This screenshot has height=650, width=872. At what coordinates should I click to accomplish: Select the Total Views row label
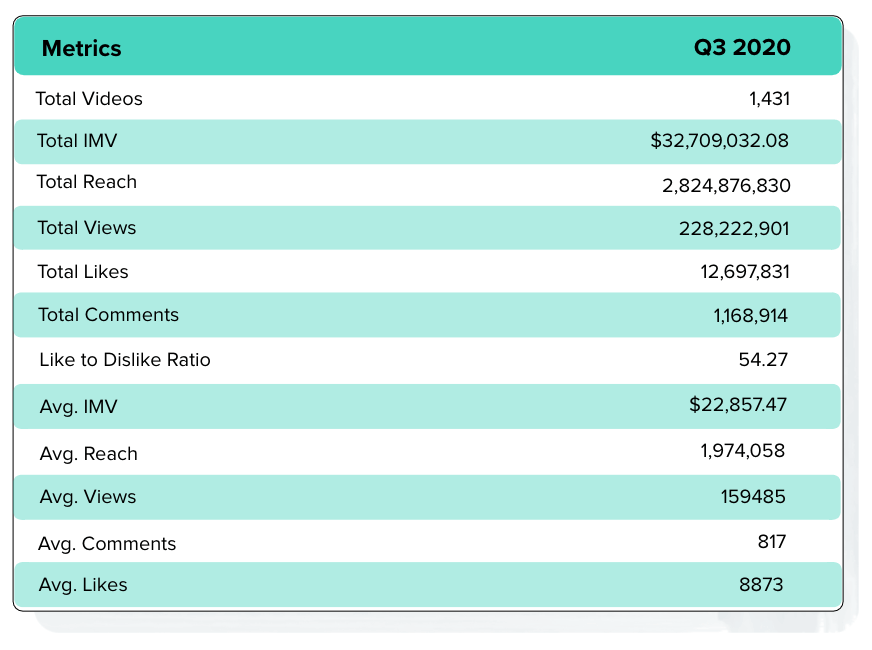pos(86,227)
